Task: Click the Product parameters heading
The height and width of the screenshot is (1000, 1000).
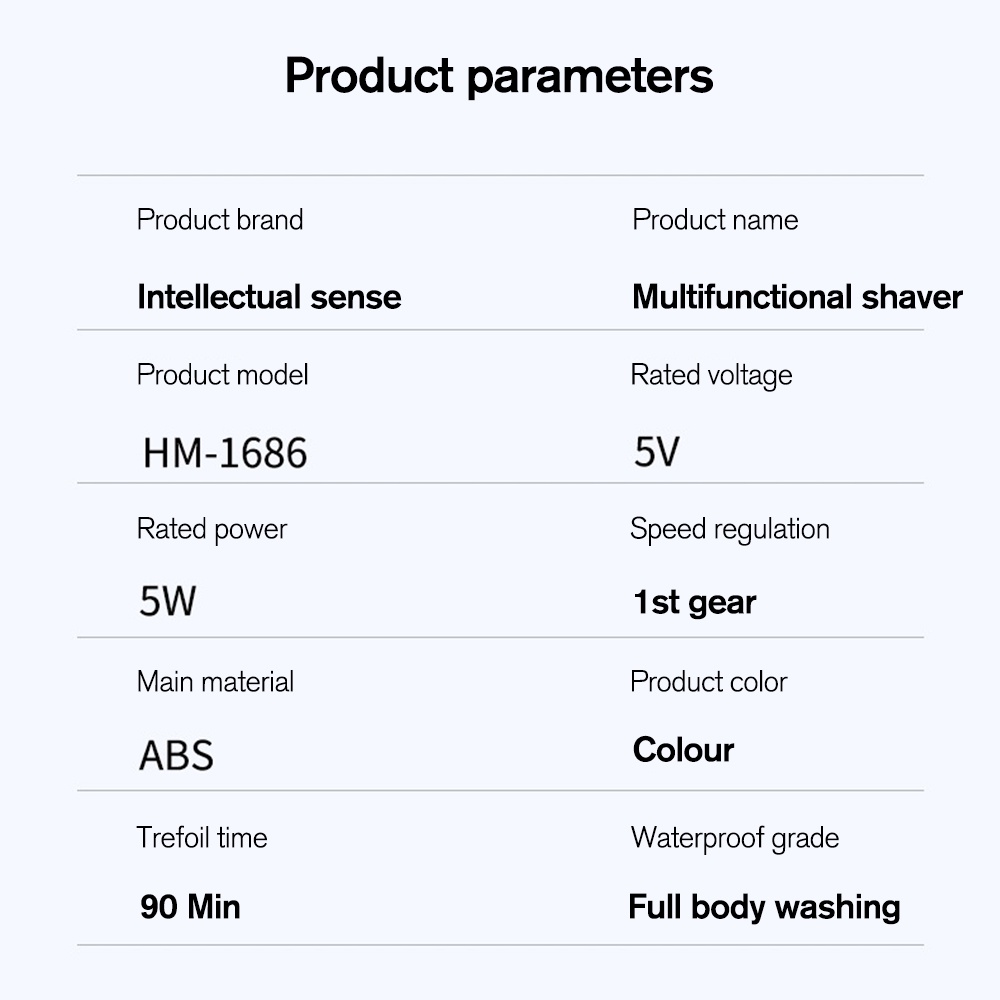Action: [x=499, y=77]
